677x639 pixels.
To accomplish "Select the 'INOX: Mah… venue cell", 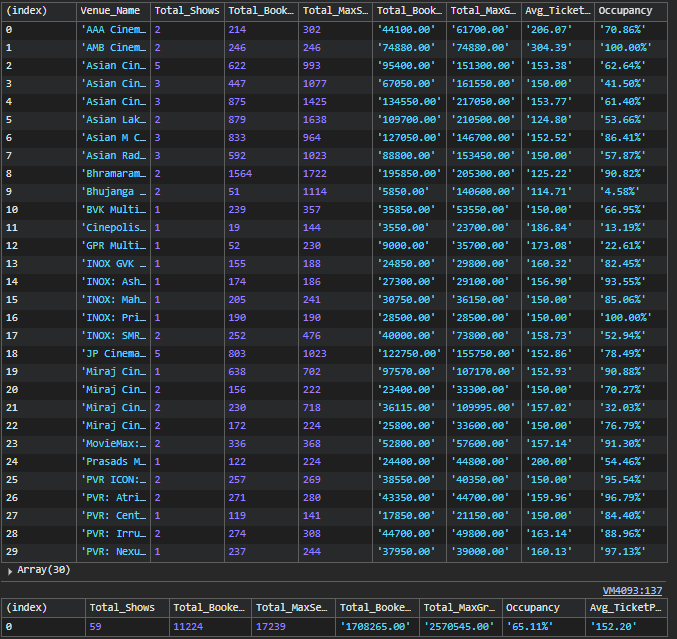I will 114,300.
